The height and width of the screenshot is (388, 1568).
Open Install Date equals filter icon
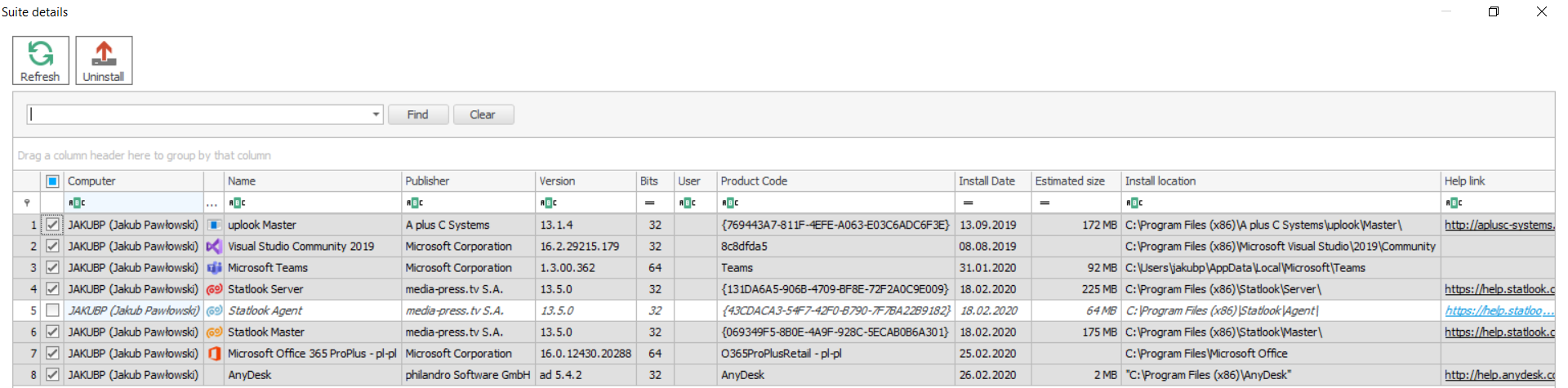[968, 203]
